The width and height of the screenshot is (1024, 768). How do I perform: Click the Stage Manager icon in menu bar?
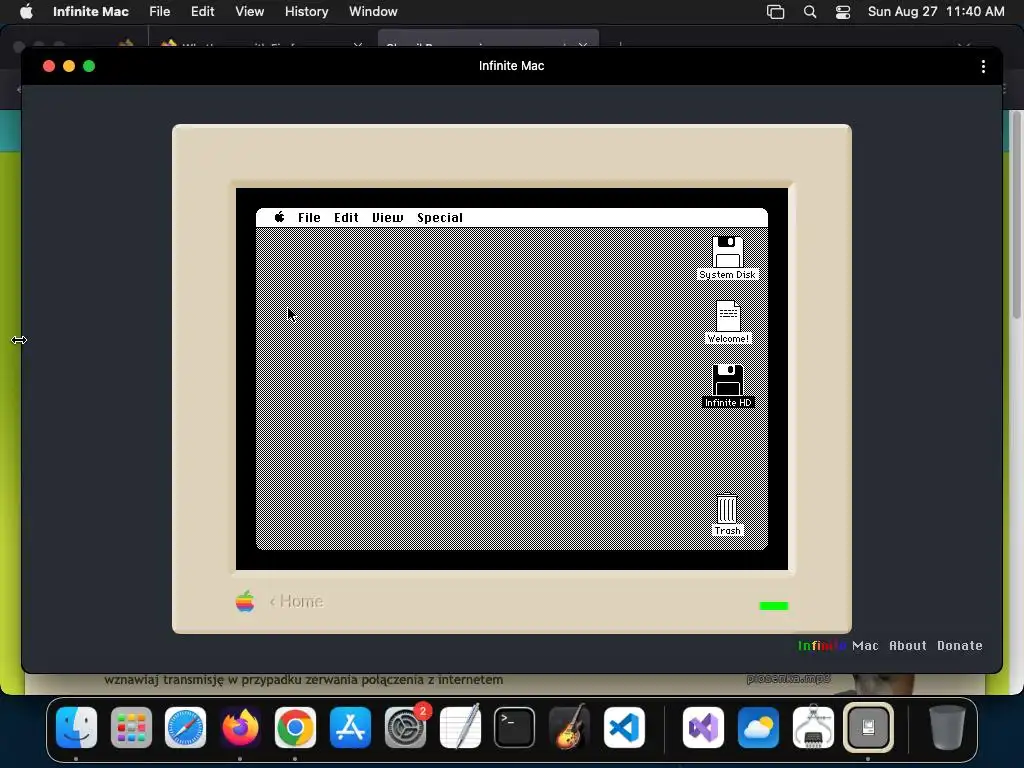(775, 12)
